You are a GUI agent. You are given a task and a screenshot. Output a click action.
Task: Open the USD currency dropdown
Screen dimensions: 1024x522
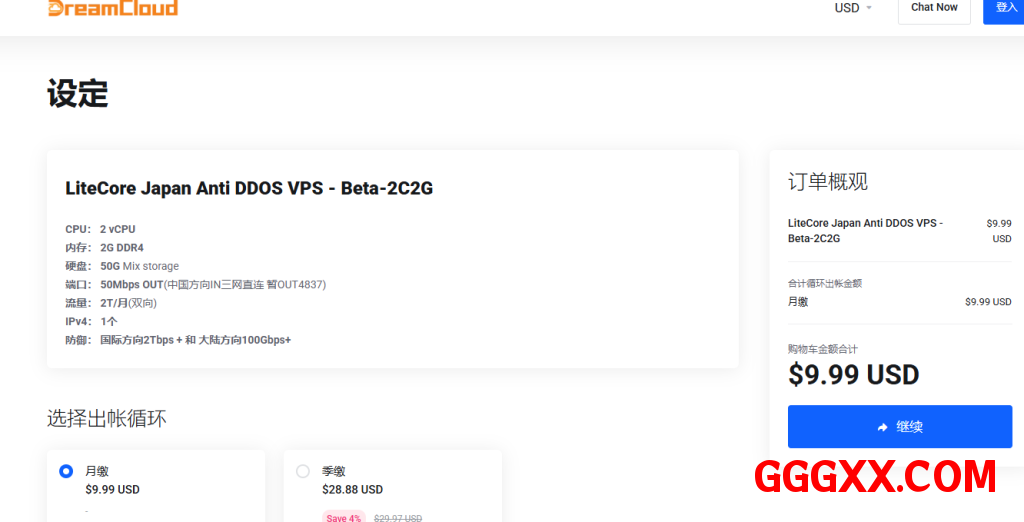click(853, 8)
